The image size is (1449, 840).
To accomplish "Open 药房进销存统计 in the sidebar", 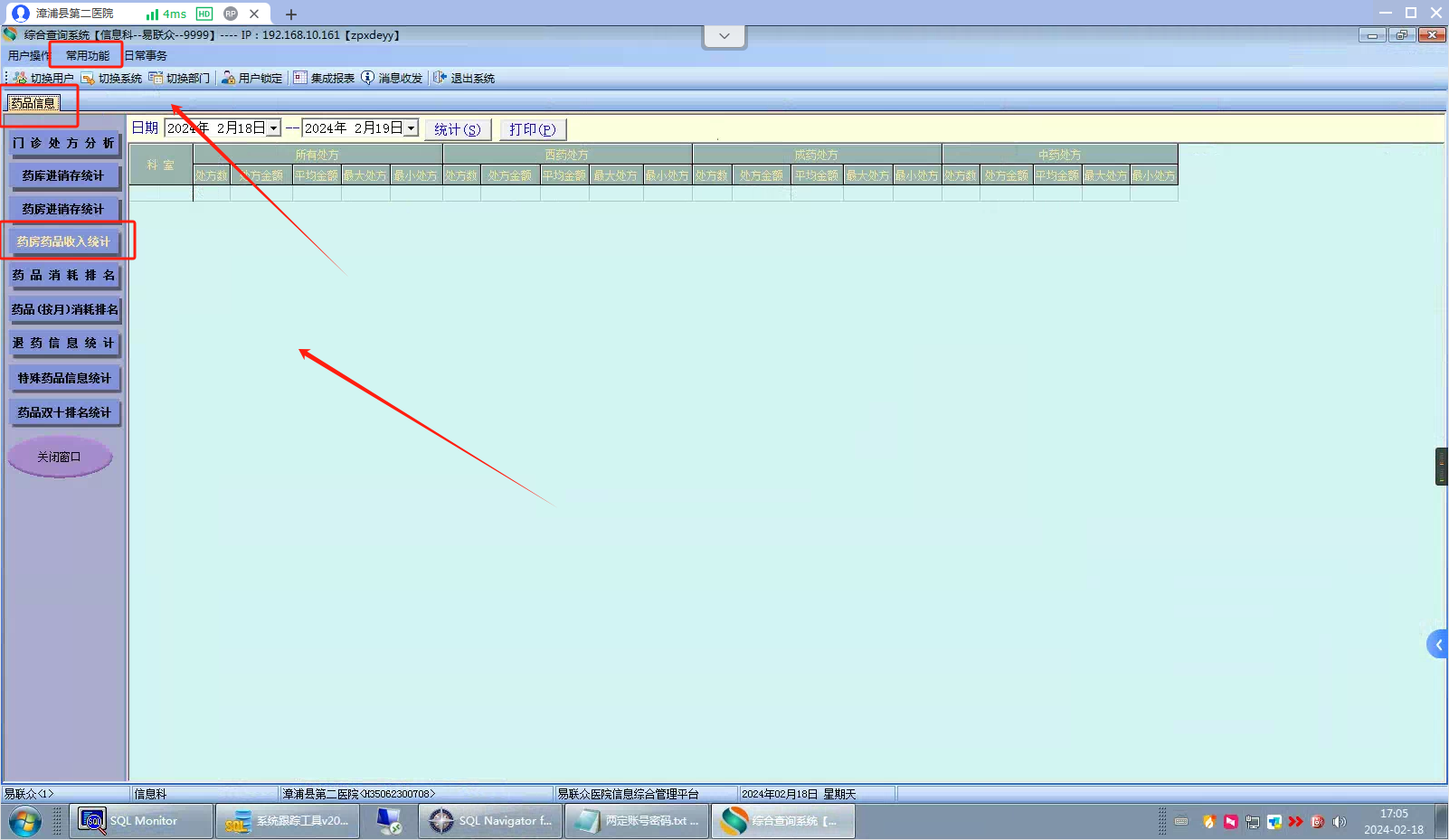I will (64, 209).
